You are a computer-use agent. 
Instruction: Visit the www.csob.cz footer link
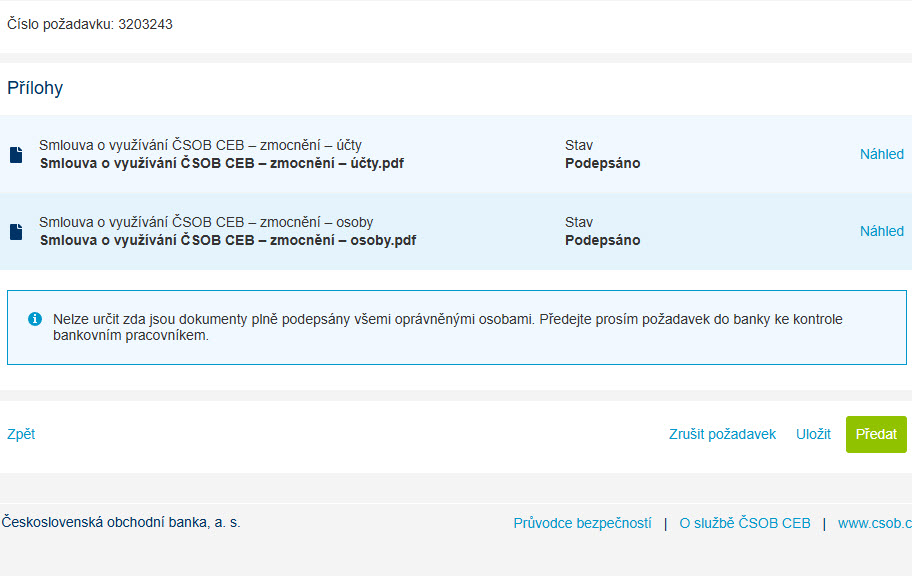(875, 523)
